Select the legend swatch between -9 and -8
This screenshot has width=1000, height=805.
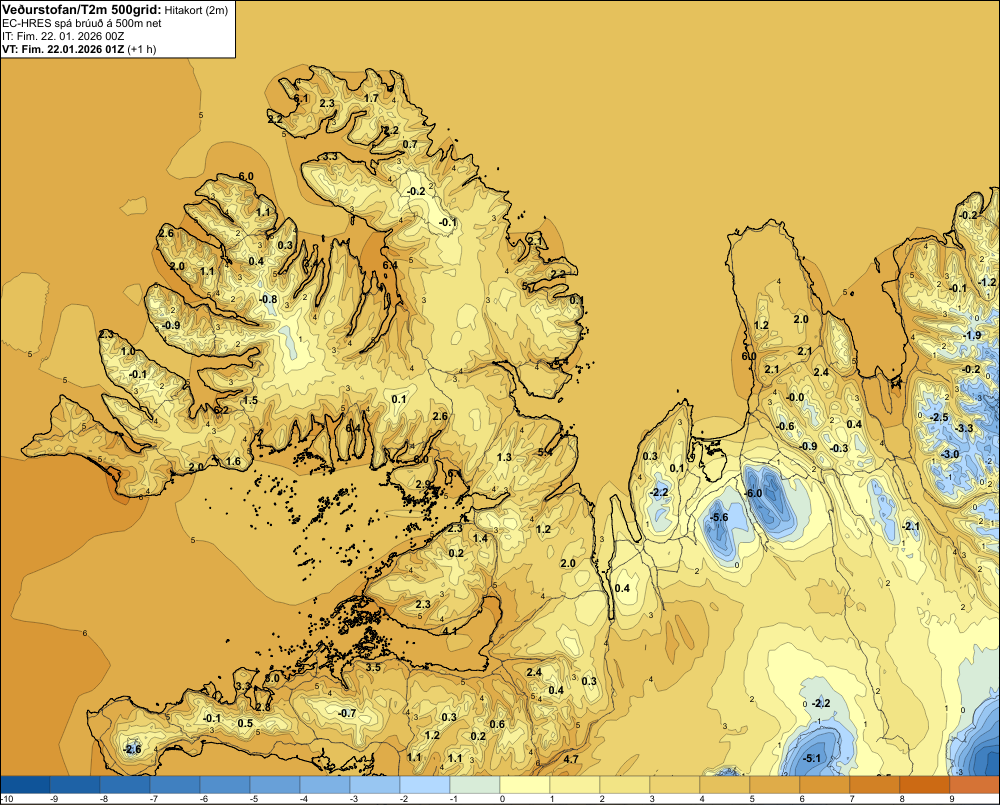[x=75, y=785]
